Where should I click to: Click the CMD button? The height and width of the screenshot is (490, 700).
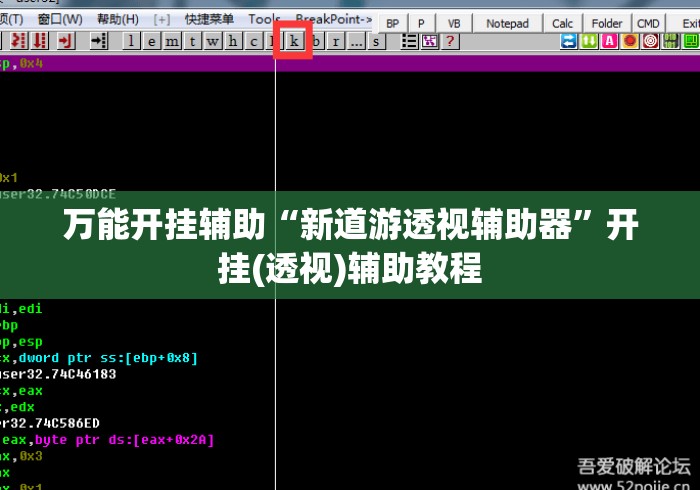(648, 23)
